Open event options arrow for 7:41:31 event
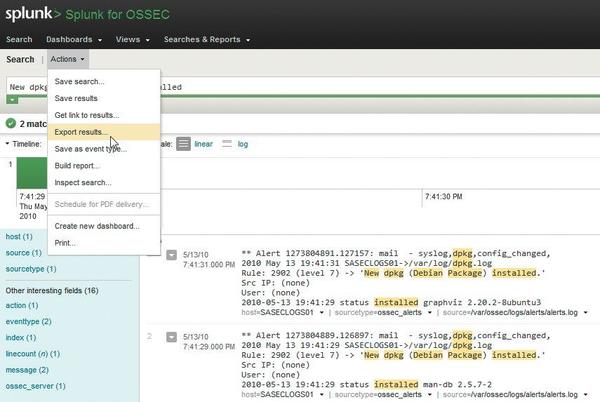This screenshot has height=402, width=600. tap(171, 255)
